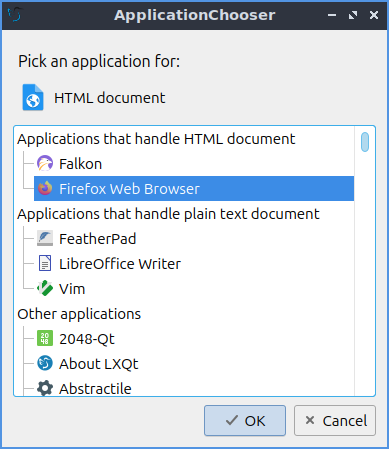Close the ApplicationChooser window
389x449 pixels.
(x=374, y=15)
